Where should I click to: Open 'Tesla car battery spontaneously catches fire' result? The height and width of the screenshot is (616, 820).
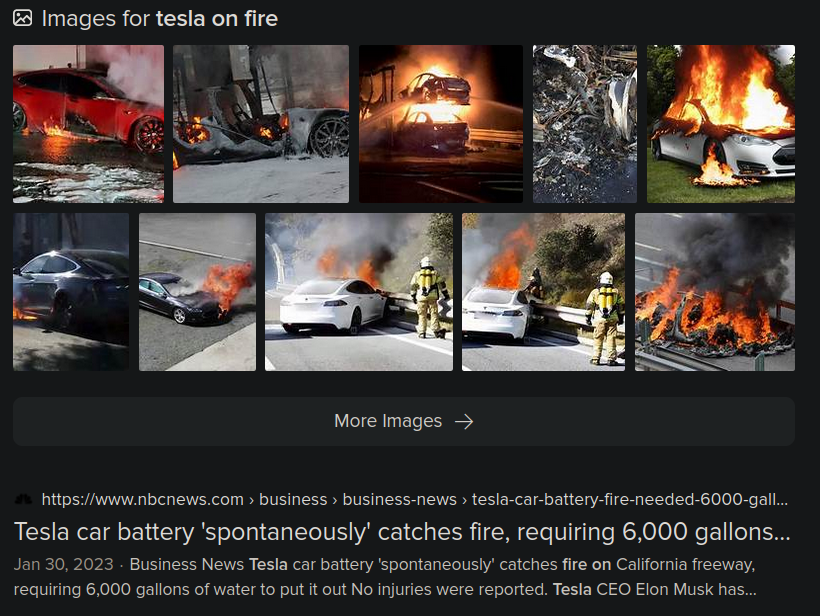click(x=402, y=532)
